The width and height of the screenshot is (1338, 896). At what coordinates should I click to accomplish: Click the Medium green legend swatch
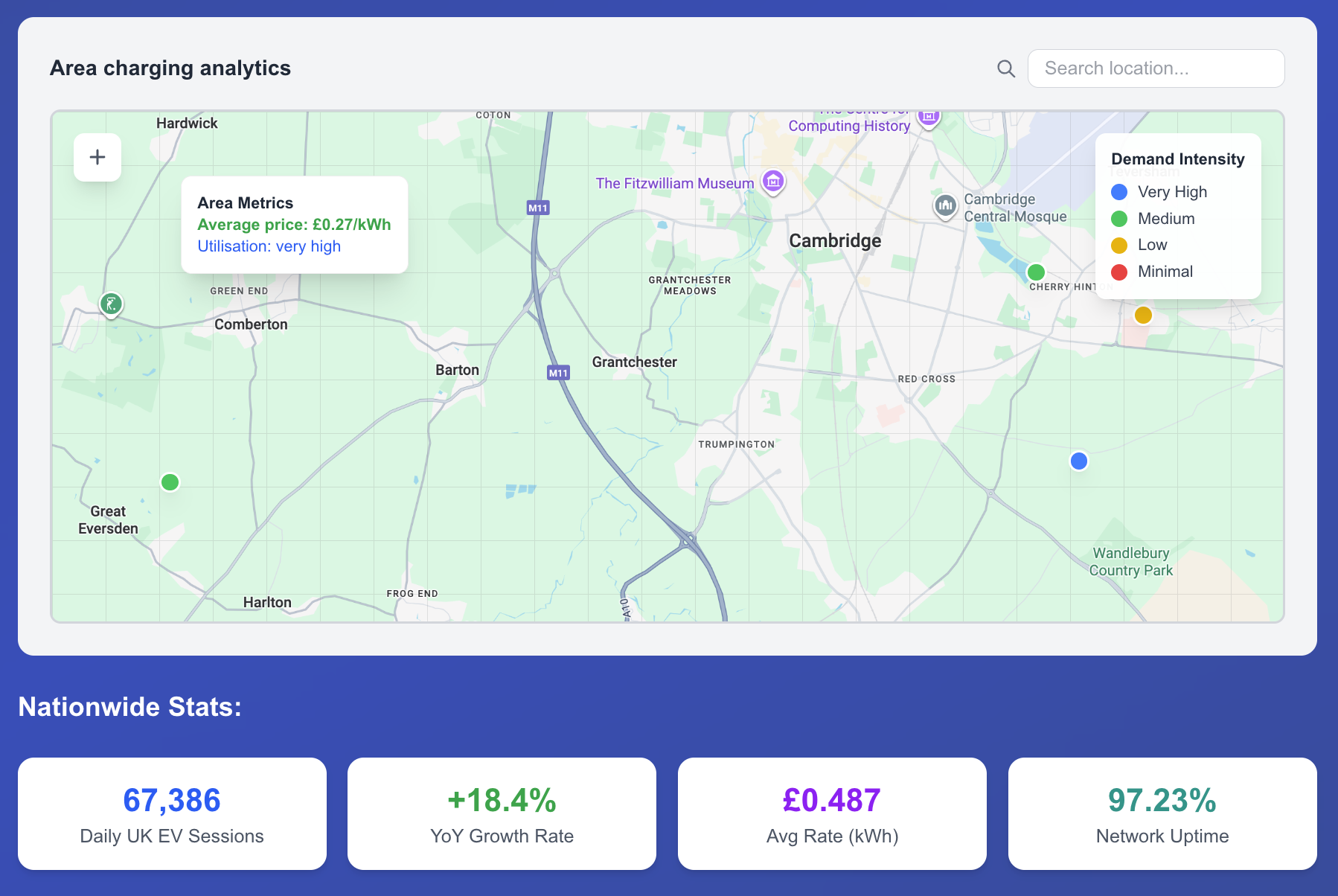point(1119,219)
